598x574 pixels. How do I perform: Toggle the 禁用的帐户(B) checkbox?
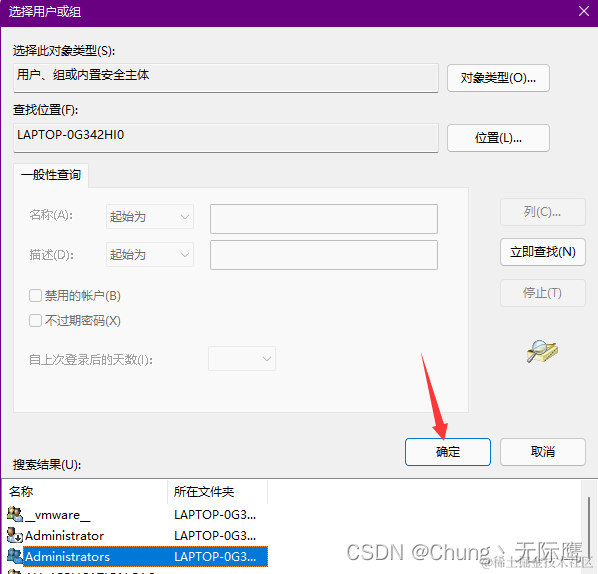(35, 296)
